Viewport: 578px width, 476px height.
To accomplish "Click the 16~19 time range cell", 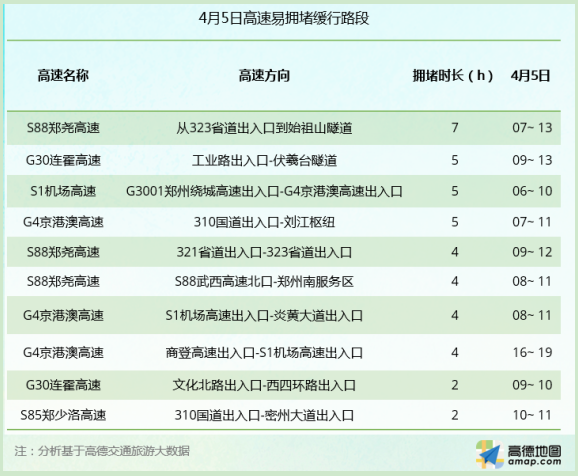I will [x=532, y=352].
